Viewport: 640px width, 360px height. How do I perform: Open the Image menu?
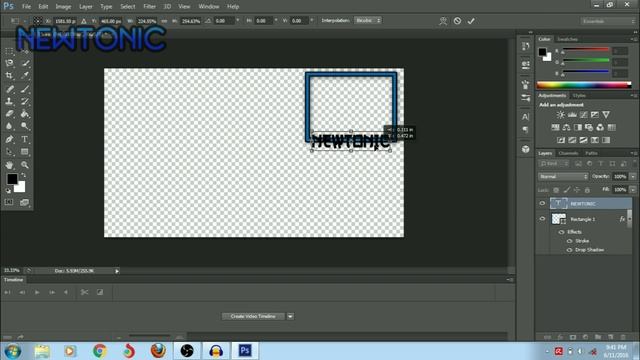tap(63, 7)
